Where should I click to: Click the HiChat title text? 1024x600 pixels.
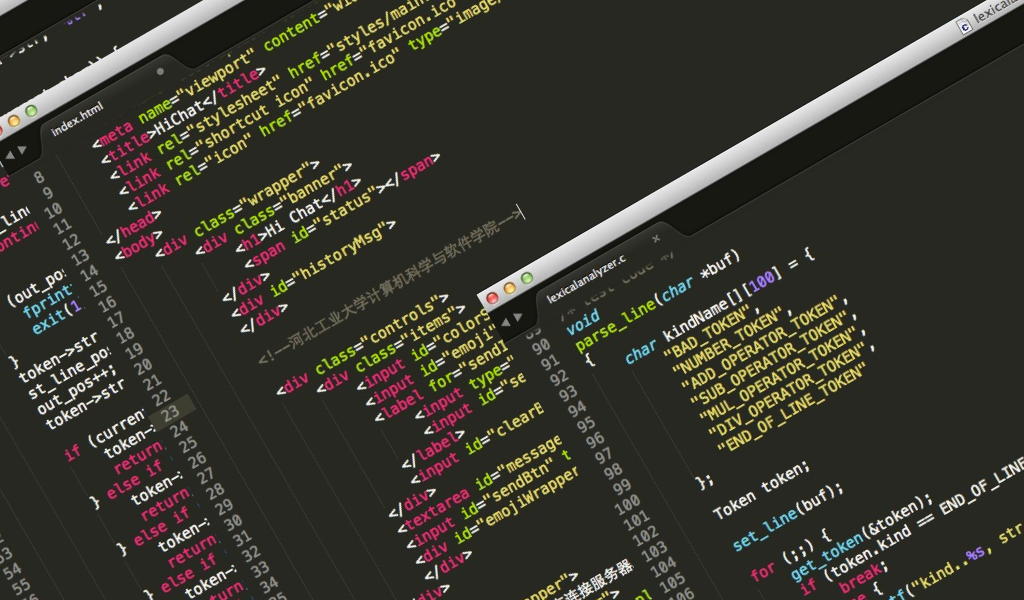(x=178, y=118)
